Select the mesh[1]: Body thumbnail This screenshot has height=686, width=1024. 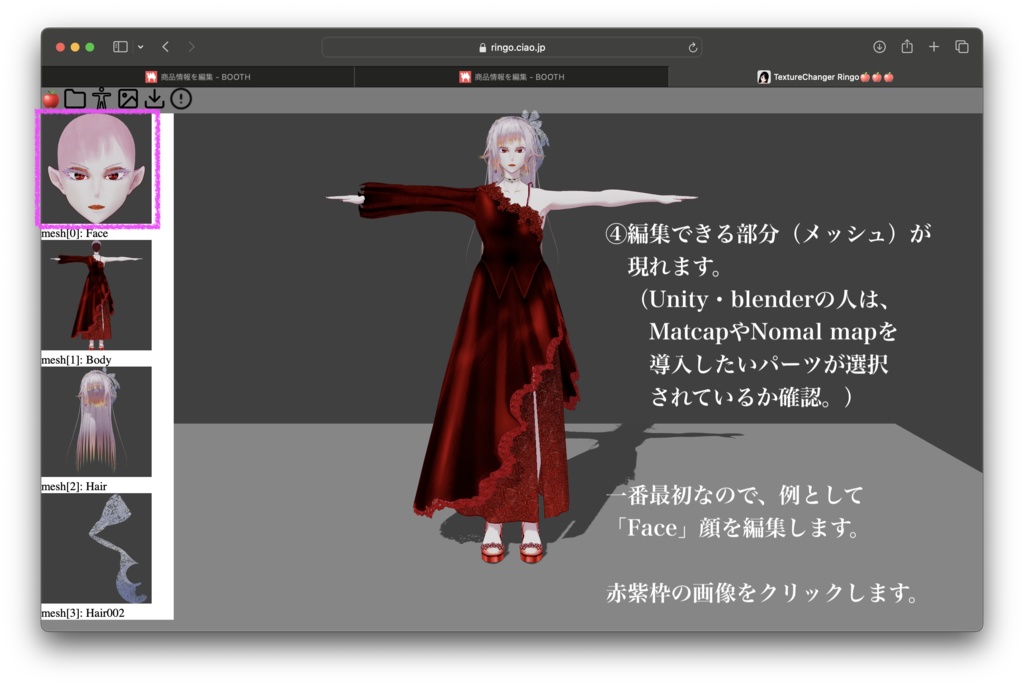click(97, 296)
